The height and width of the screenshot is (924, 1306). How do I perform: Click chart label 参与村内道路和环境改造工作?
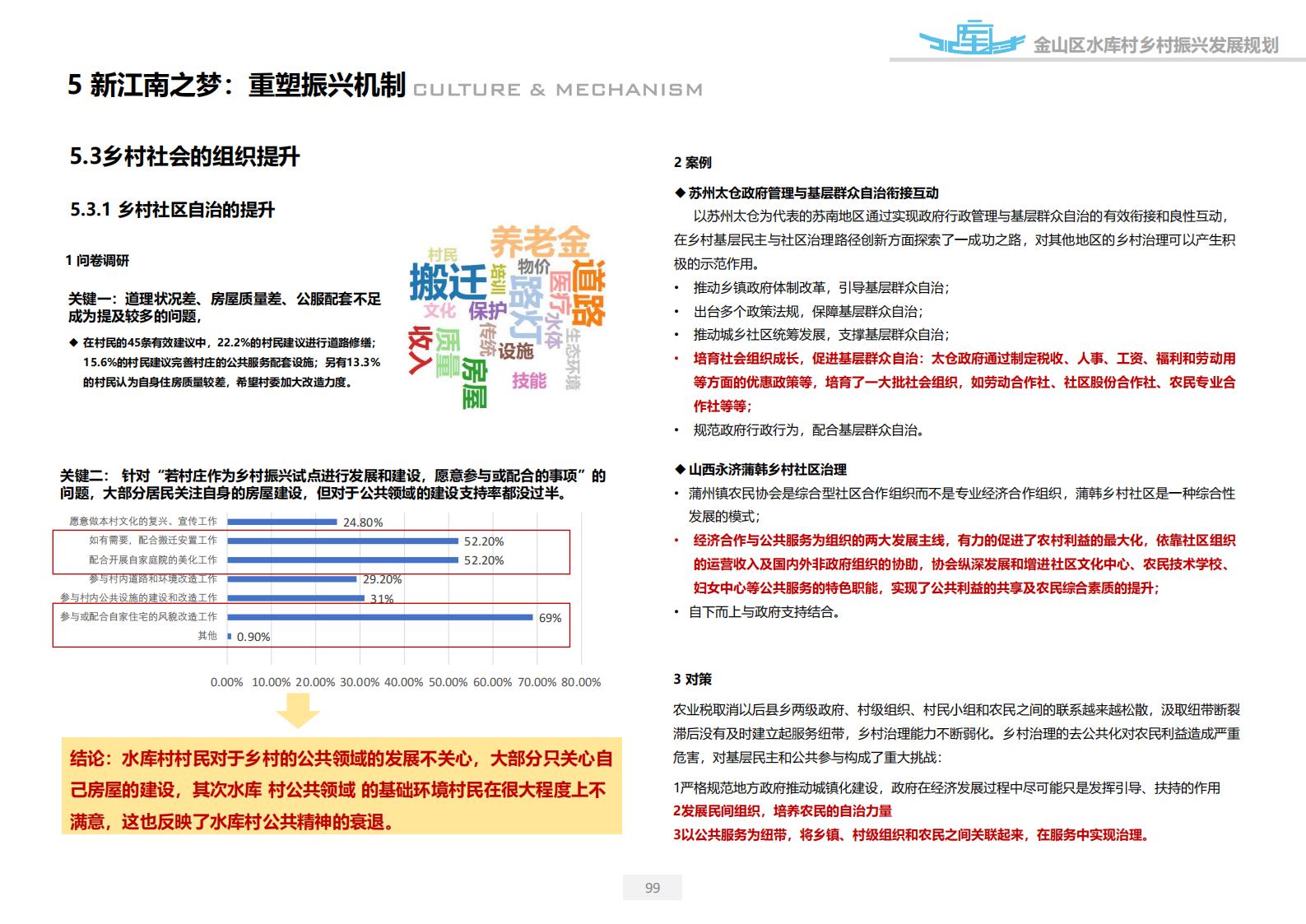(153, 578)
